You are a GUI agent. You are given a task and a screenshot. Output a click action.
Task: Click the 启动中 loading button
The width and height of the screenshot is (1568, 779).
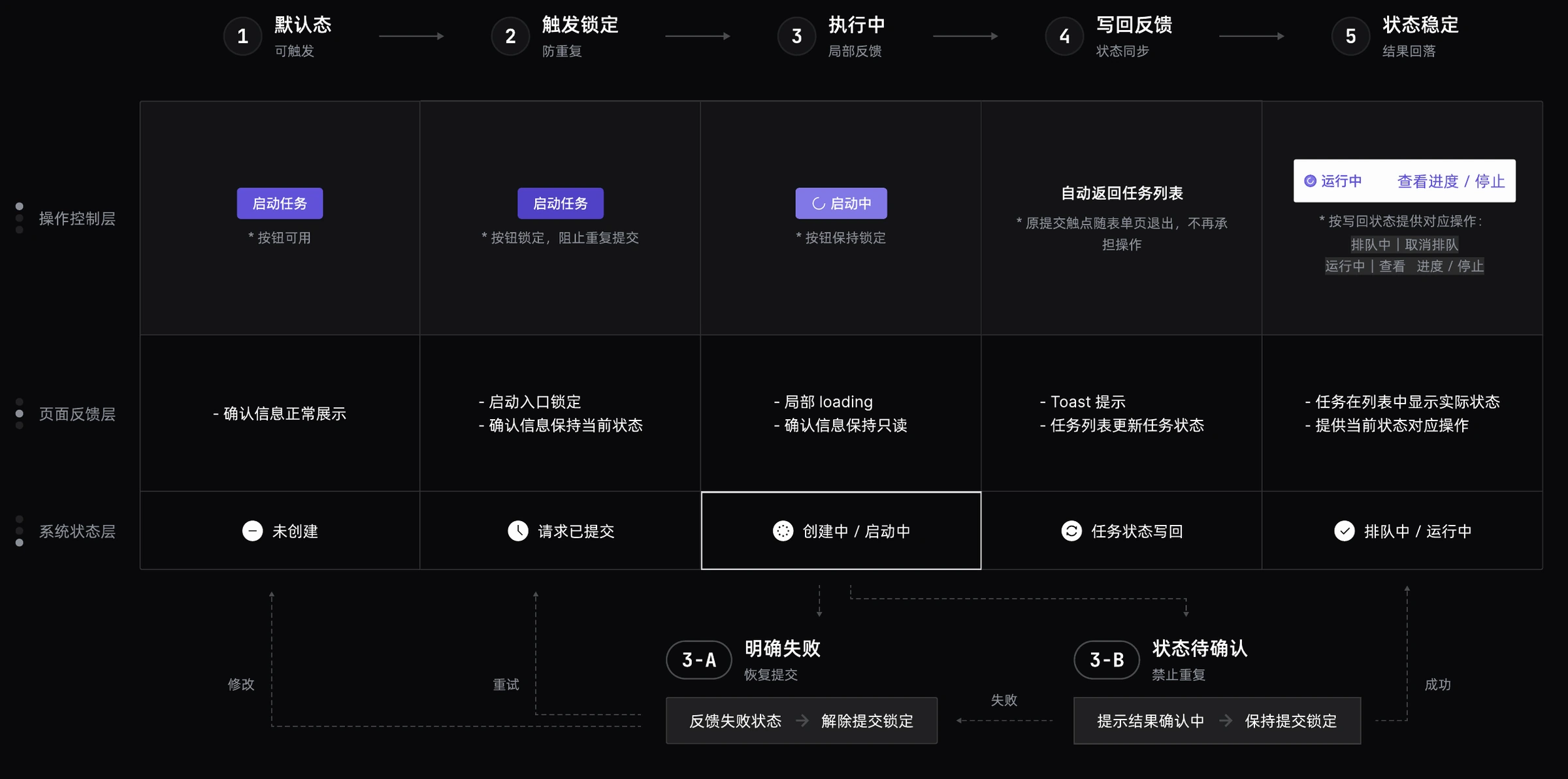841,203
